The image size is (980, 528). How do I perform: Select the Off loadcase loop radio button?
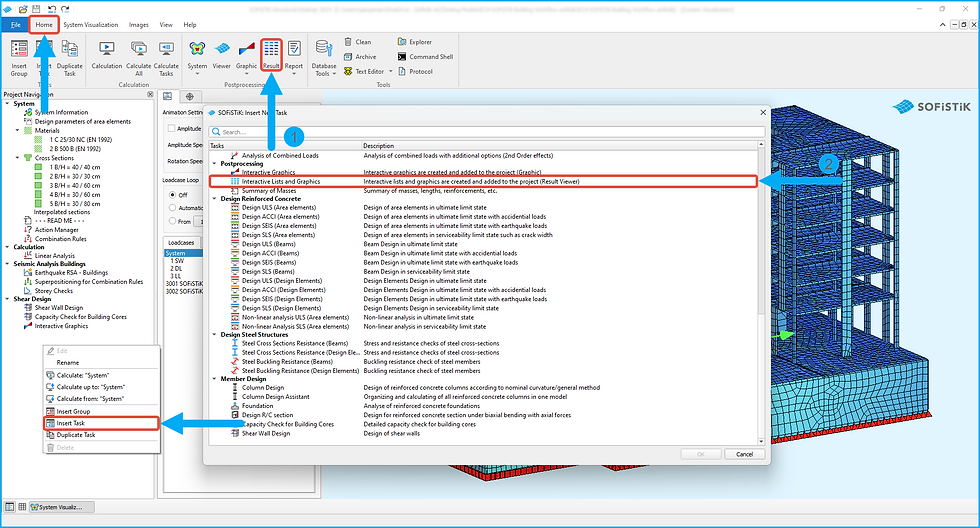pyautogui.click(x=172, y=195)
